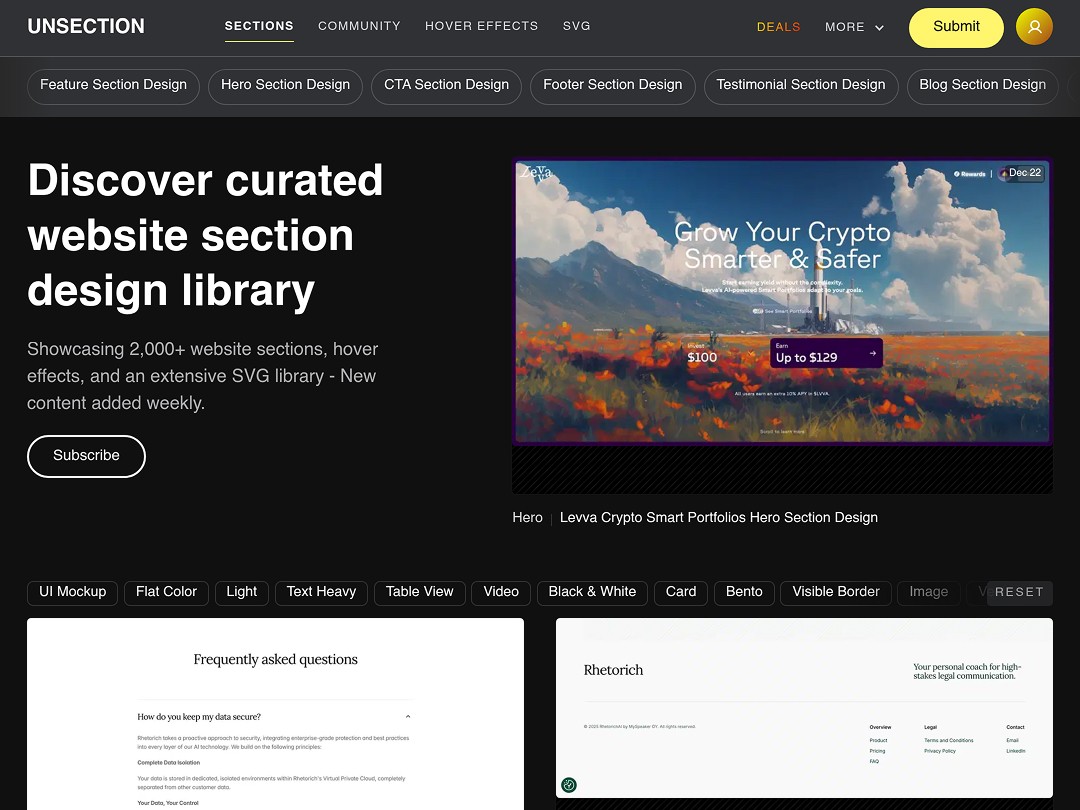Viewport: 1080px width, 810px height.
Task: Select the SVG navigation tab
Action: 577,26
